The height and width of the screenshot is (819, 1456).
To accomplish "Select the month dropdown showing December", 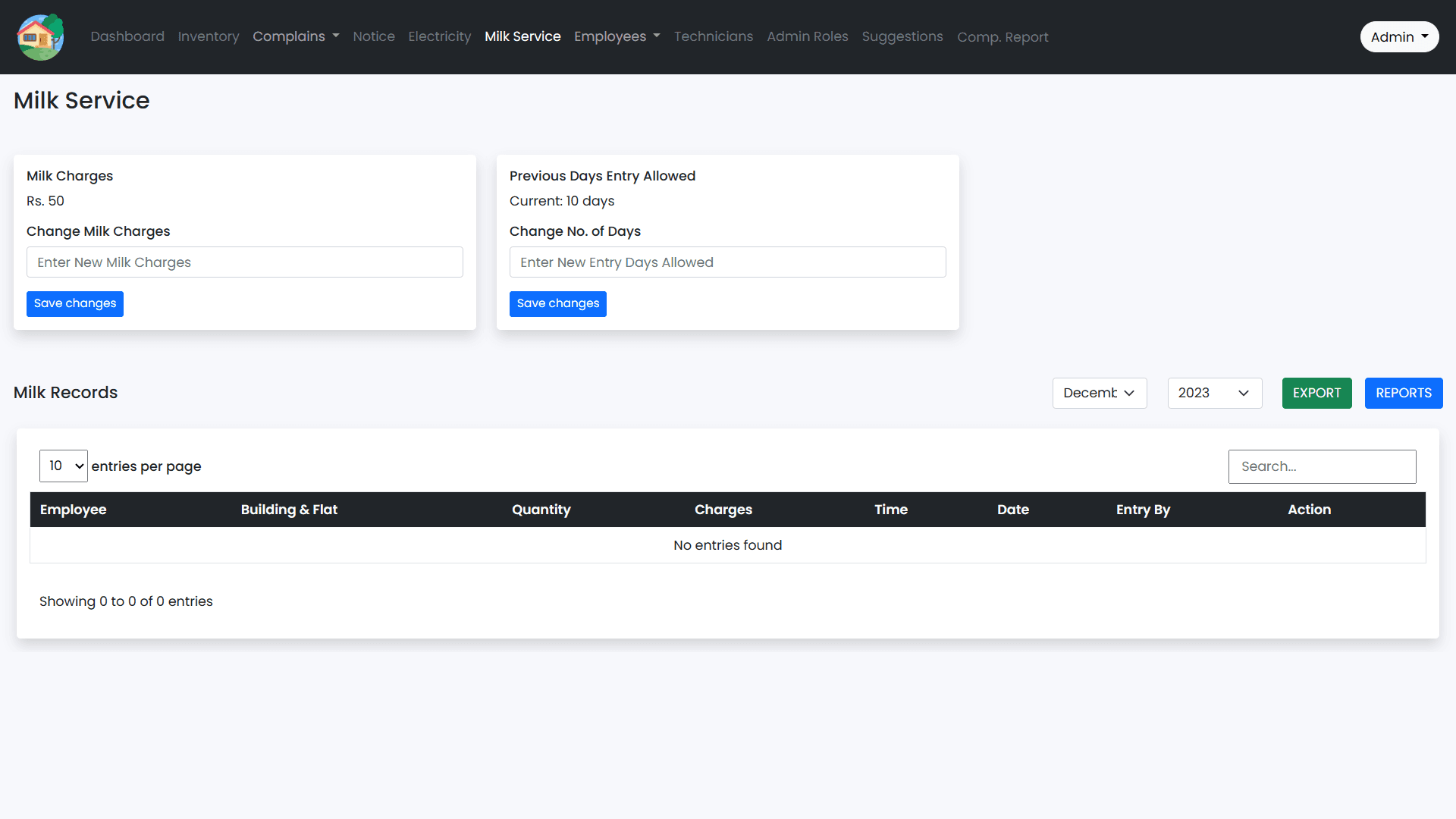I will click(1099, 393).
